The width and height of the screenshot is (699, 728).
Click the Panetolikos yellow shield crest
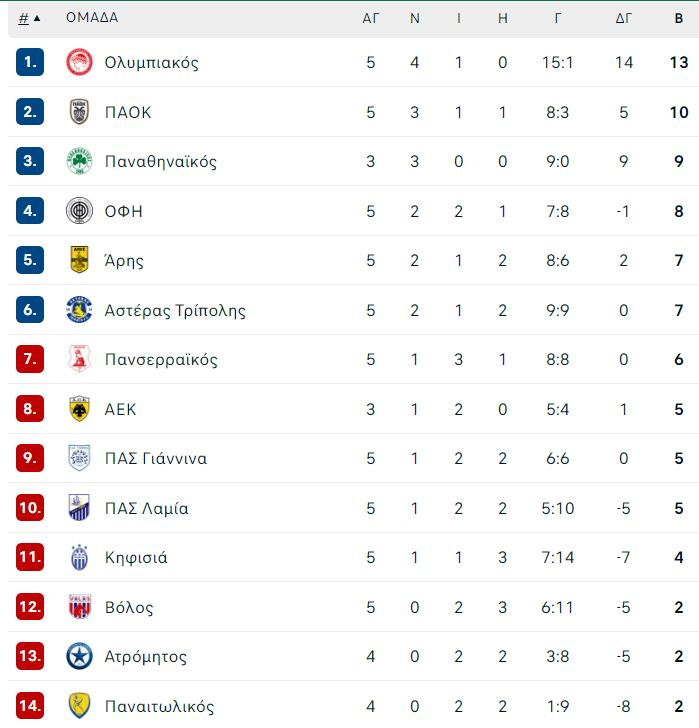79,706
